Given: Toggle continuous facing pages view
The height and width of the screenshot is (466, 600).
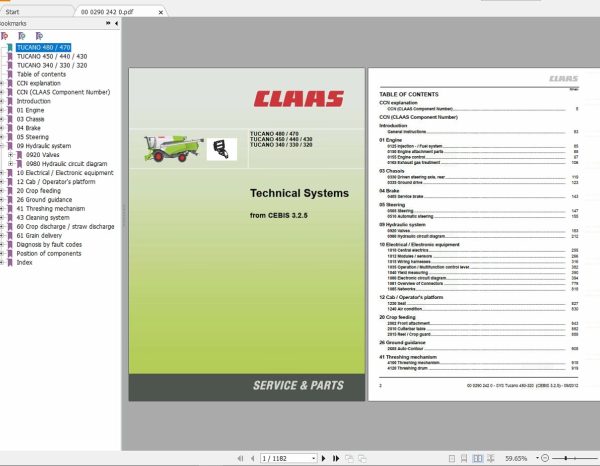Looking at the screenshot, I should (491, 458).
